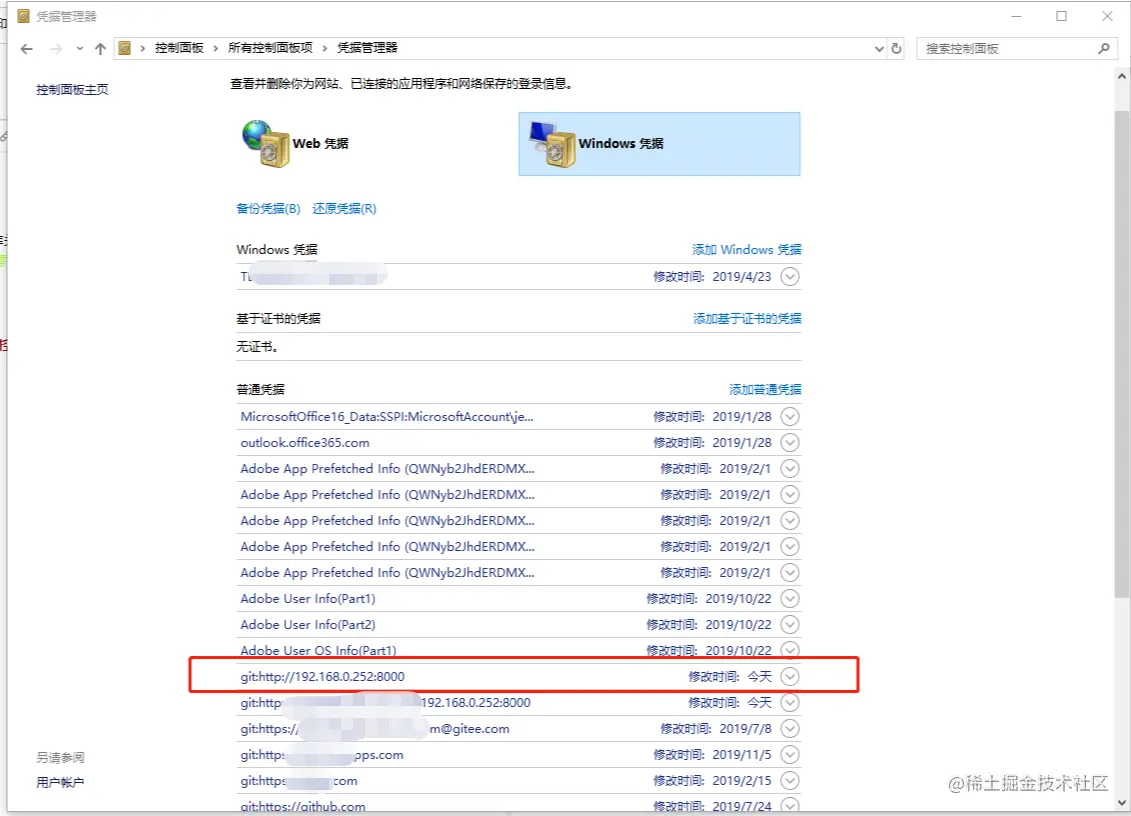Viewport: 1131px width, 816px height.
Task: Click 凭据管理器 breadcrumb segment
Action: tap(367, 48)
